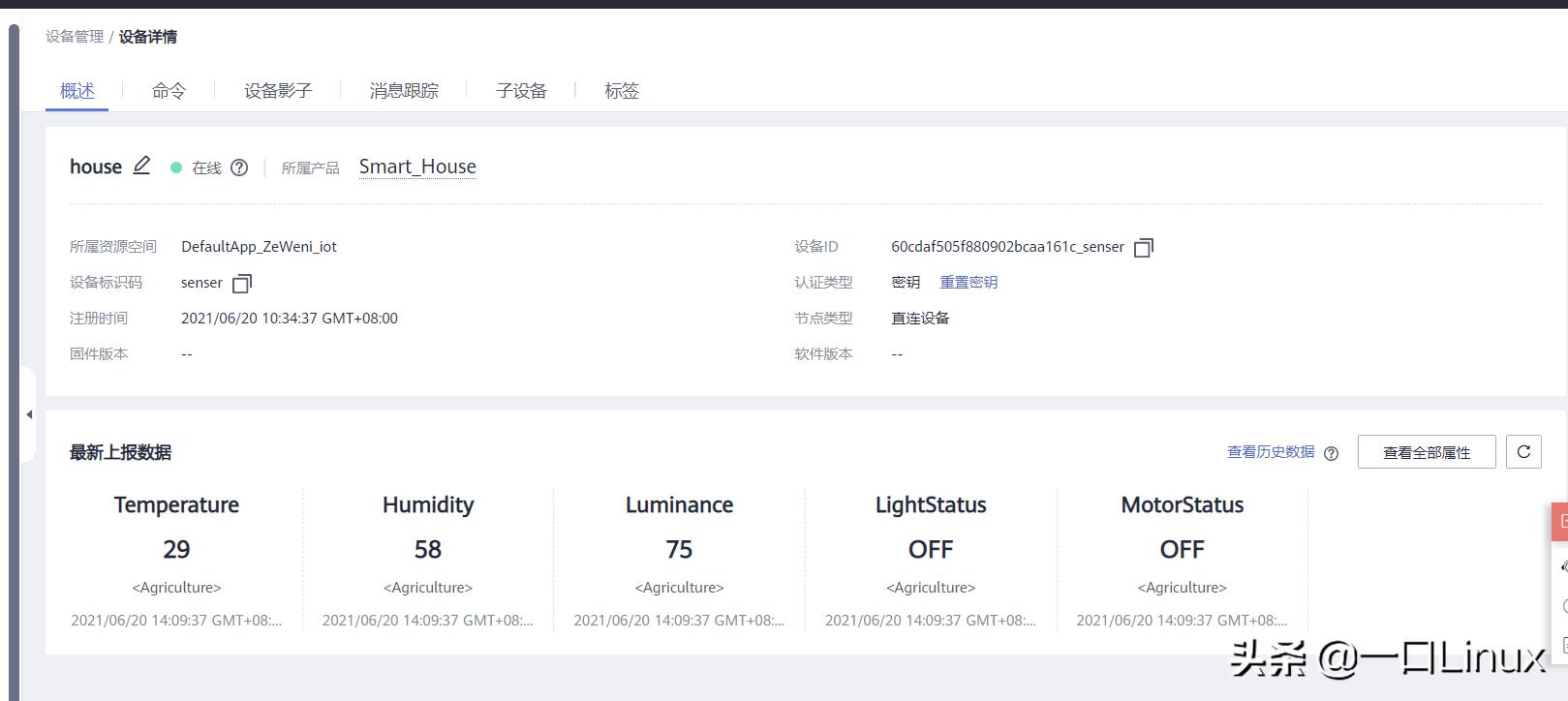Open the 设备影子 tab
1568x701 pixels.
278,91
